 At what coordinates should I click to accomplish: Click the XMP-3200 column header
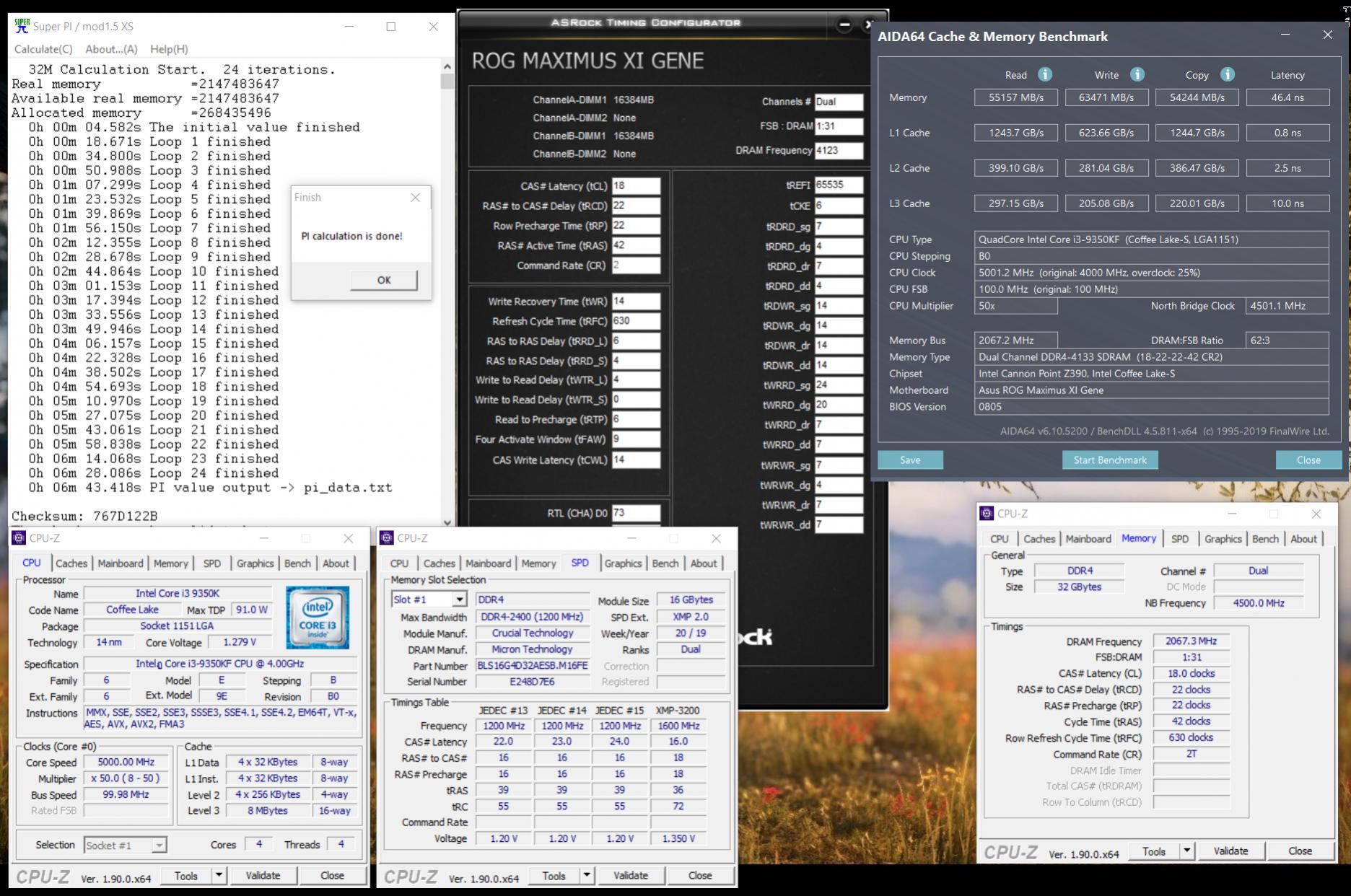tap(678, 710)
